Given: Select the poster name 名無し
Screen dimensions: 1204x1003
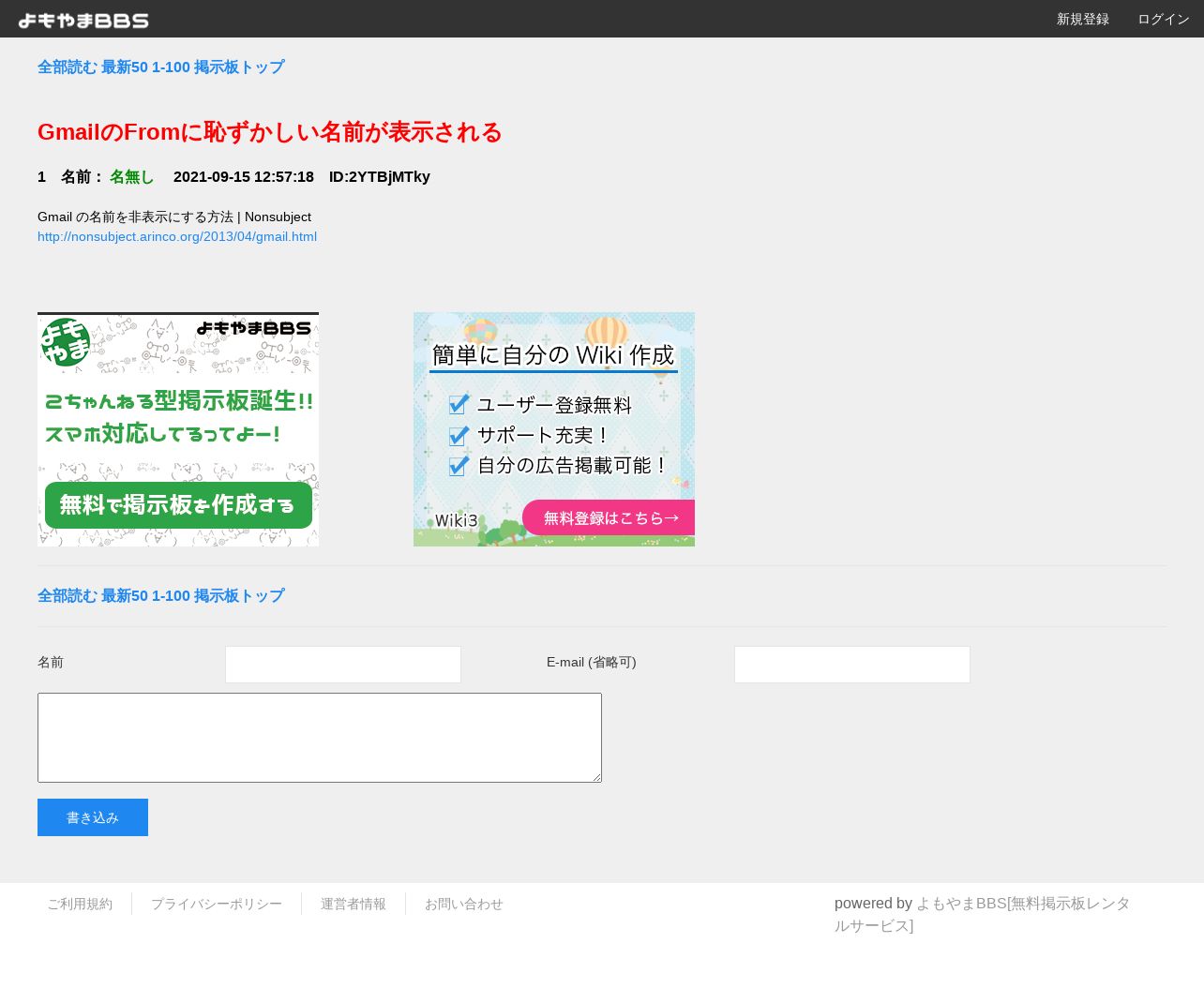Looking at the screenshot, I should (131, 177).
